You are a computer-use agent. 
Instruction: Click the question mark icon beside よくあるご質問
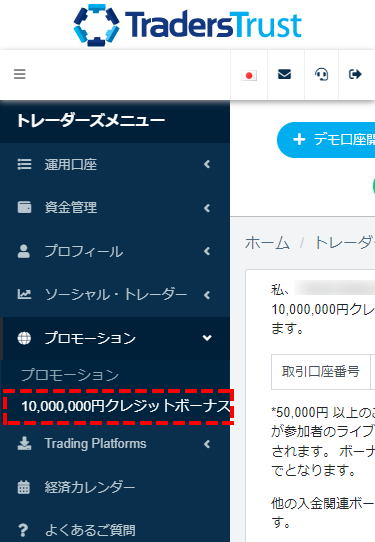(23, 530)
